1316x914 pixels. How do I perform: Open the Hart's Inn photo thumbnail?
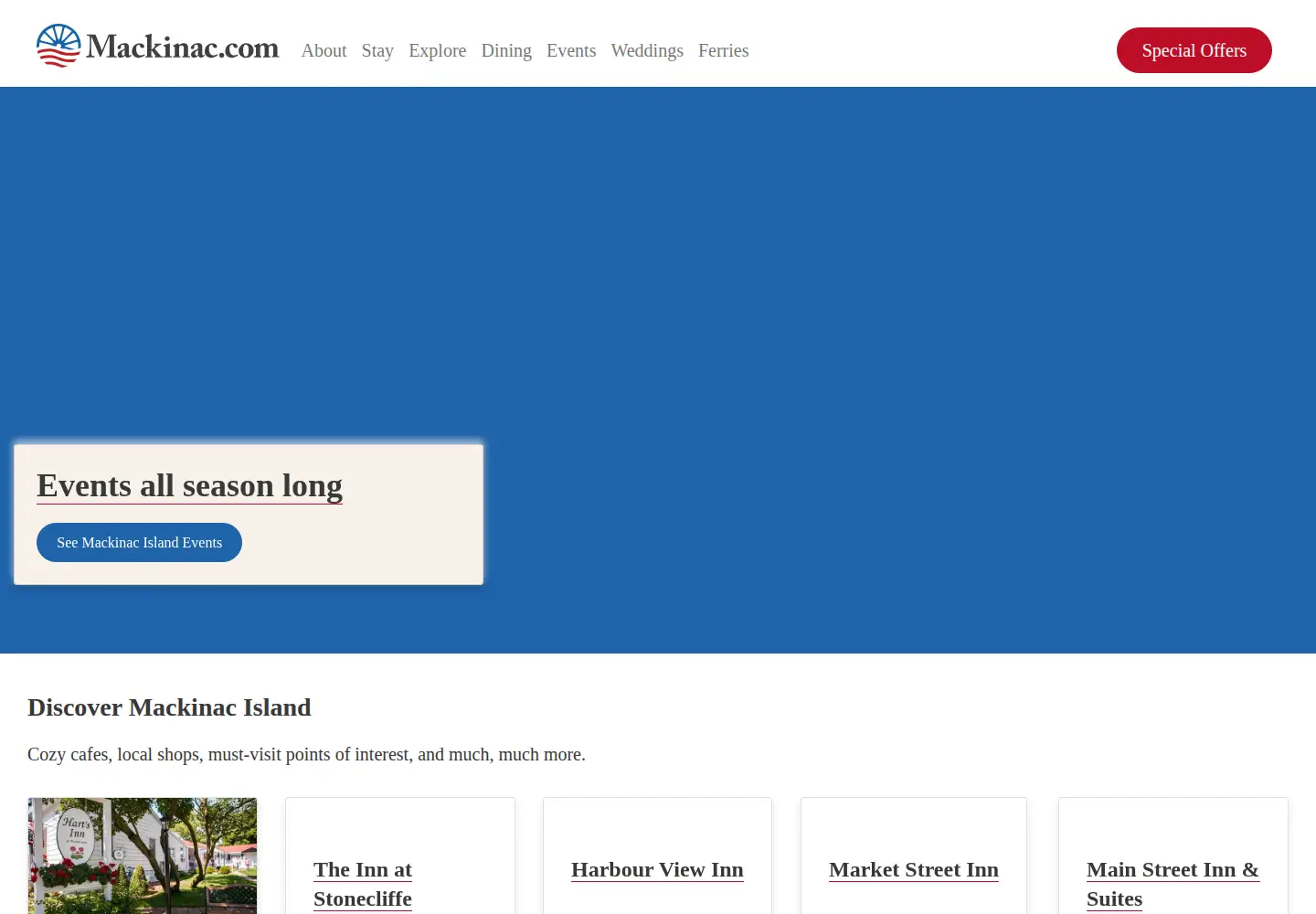[x=143, y=856]
